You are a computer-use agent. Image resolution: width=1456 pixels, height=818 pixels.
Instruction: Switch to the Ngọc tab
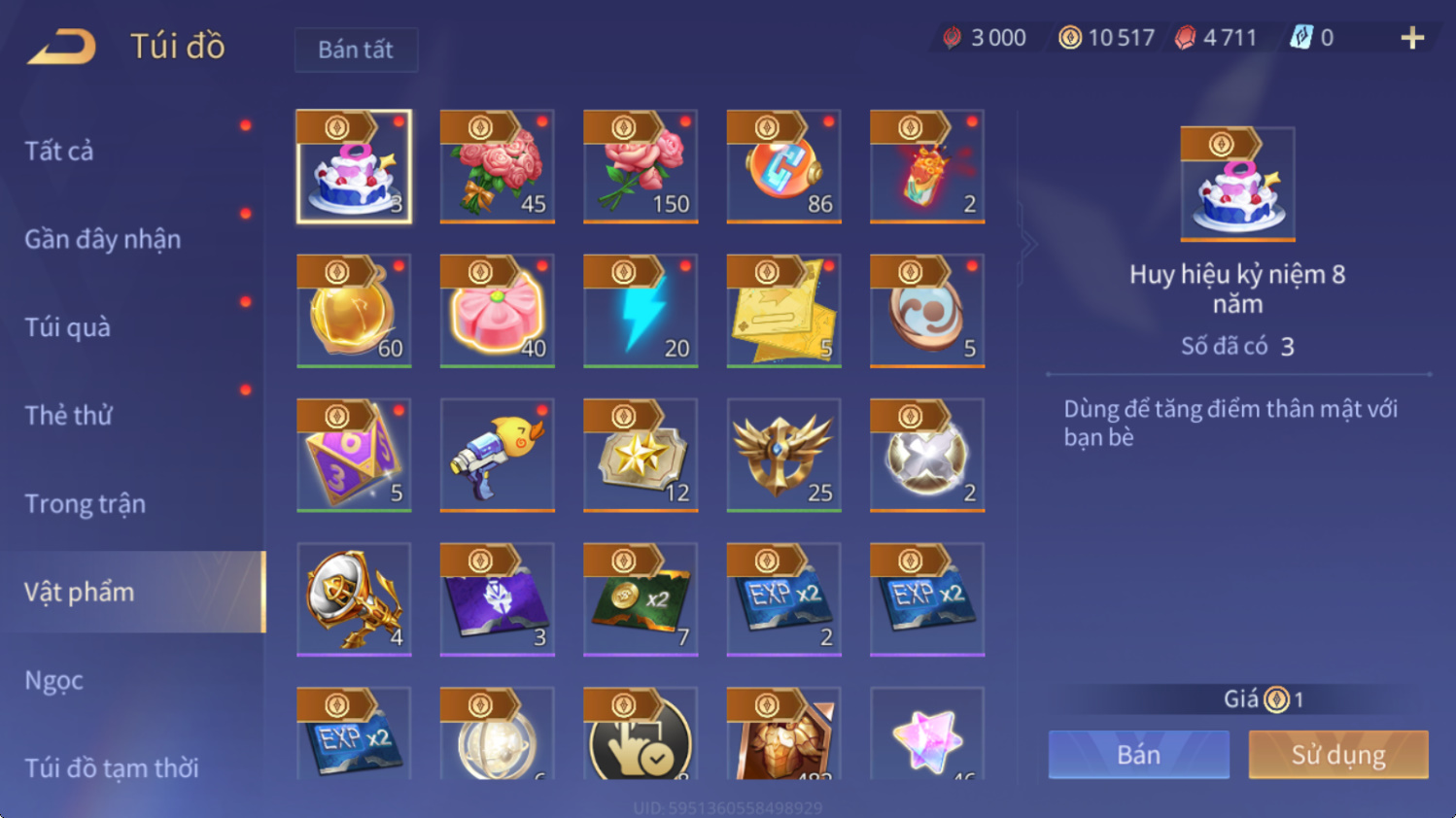(x=53, y=681)
